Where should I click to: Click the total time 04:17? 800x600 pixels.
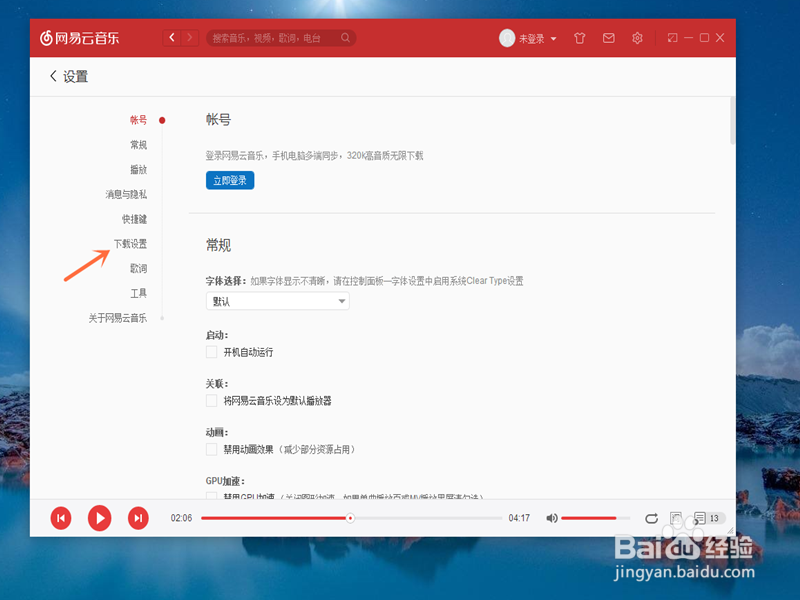click(x=519, y=518)
